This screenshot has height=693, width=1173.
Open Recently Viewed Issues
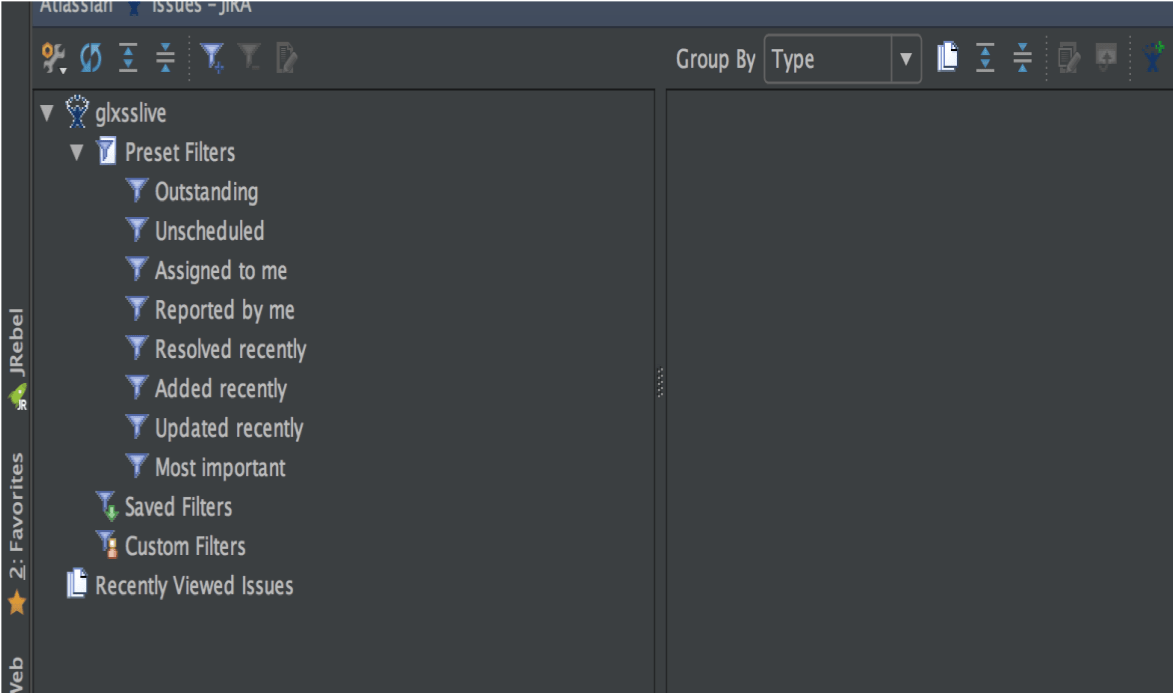click(194, 586)
